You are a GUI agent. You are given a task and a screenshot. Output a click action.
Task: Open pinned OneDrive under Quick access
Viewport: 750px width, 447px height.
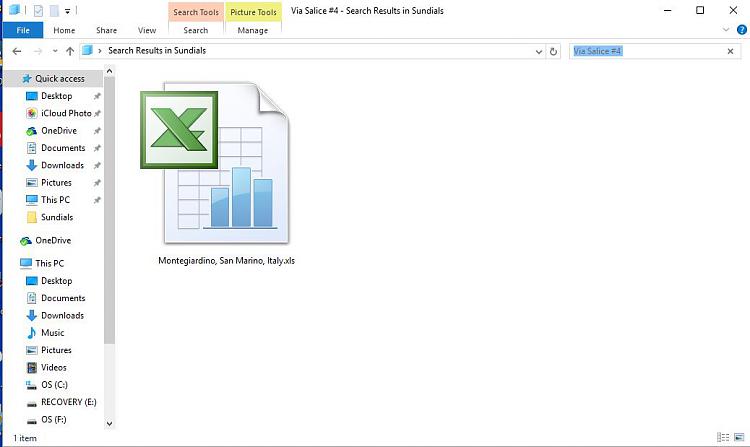coord(59,131)
